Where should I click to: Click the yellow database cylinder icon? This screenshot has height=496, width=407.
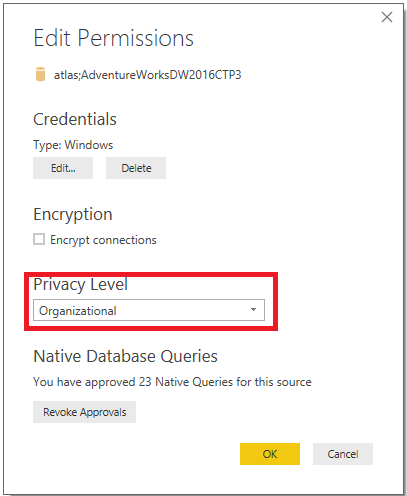click(40, 74)
